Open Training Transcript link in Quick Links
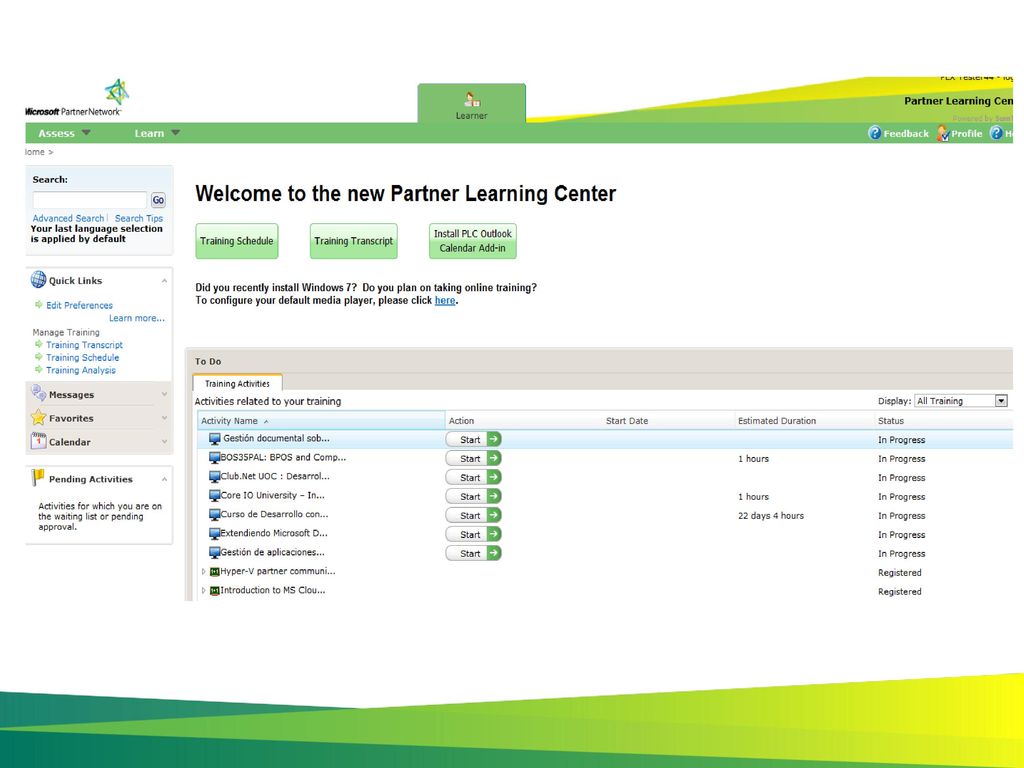Image resolution: width=1024 pixels, height=768 pixels. pyautogui.click(x=84, y=345)
